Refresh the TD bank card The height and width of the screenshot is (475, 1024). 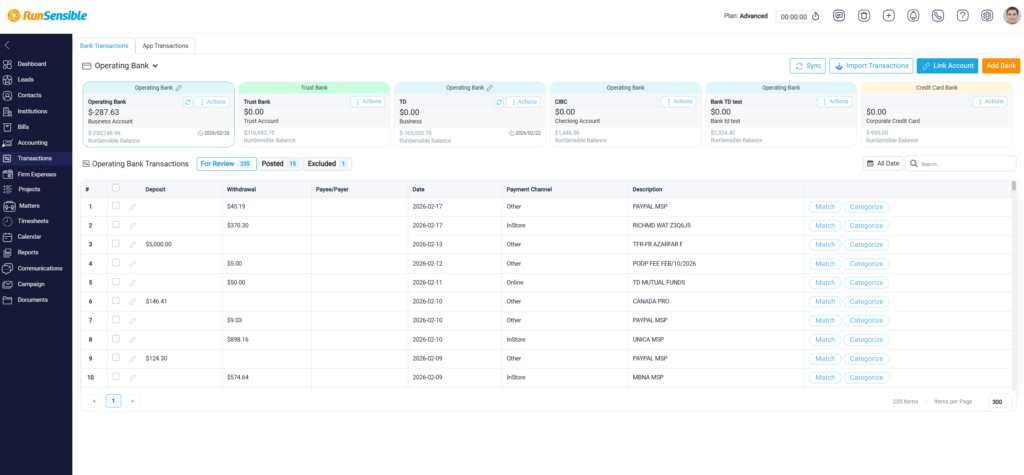(x=499, y=102)
